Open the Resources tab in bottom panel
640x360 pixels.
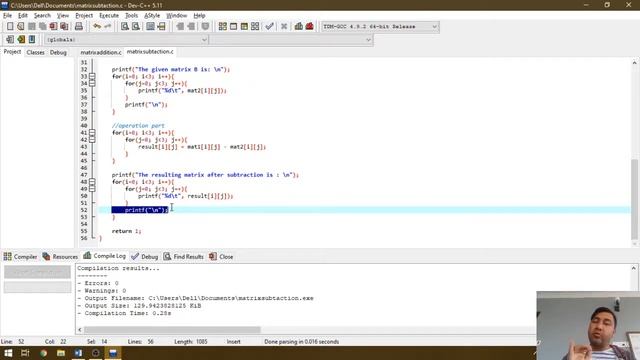[x=60, y=256]
